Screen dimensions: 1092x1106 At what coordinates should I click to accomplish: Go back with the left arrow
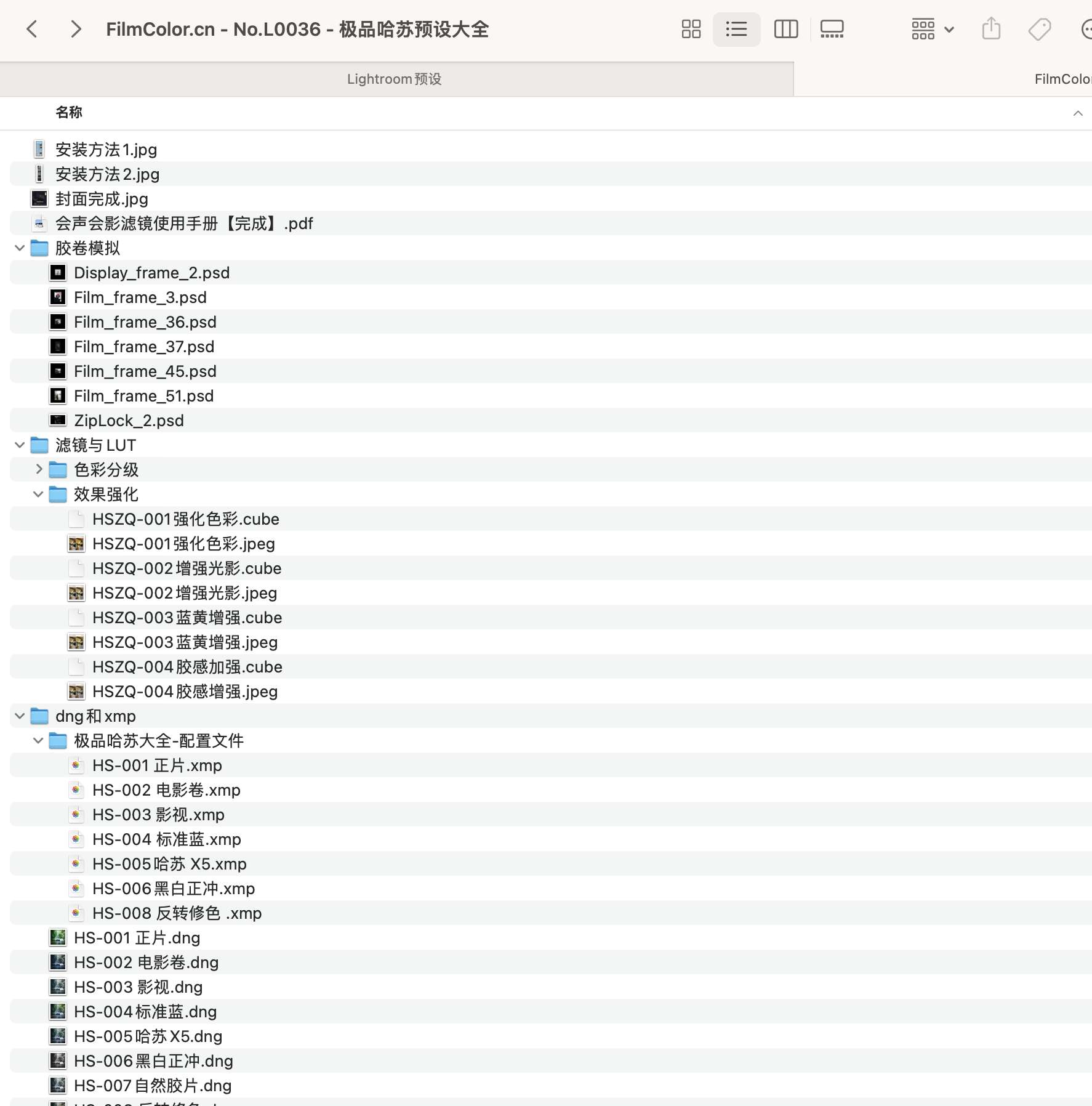(32, 29)
